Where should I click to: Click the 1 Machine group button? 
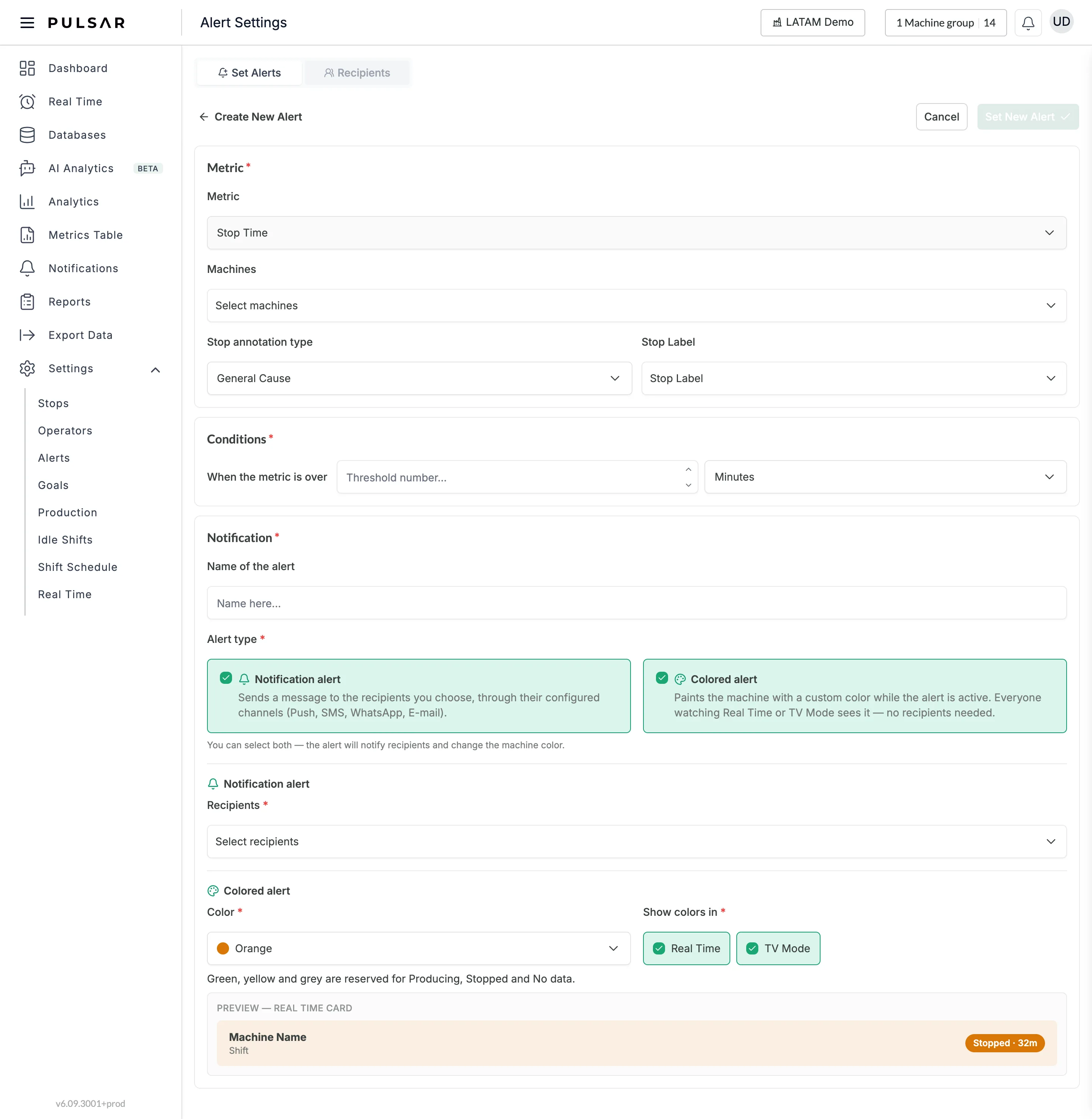pyautogui.click(x=945, y=23)
